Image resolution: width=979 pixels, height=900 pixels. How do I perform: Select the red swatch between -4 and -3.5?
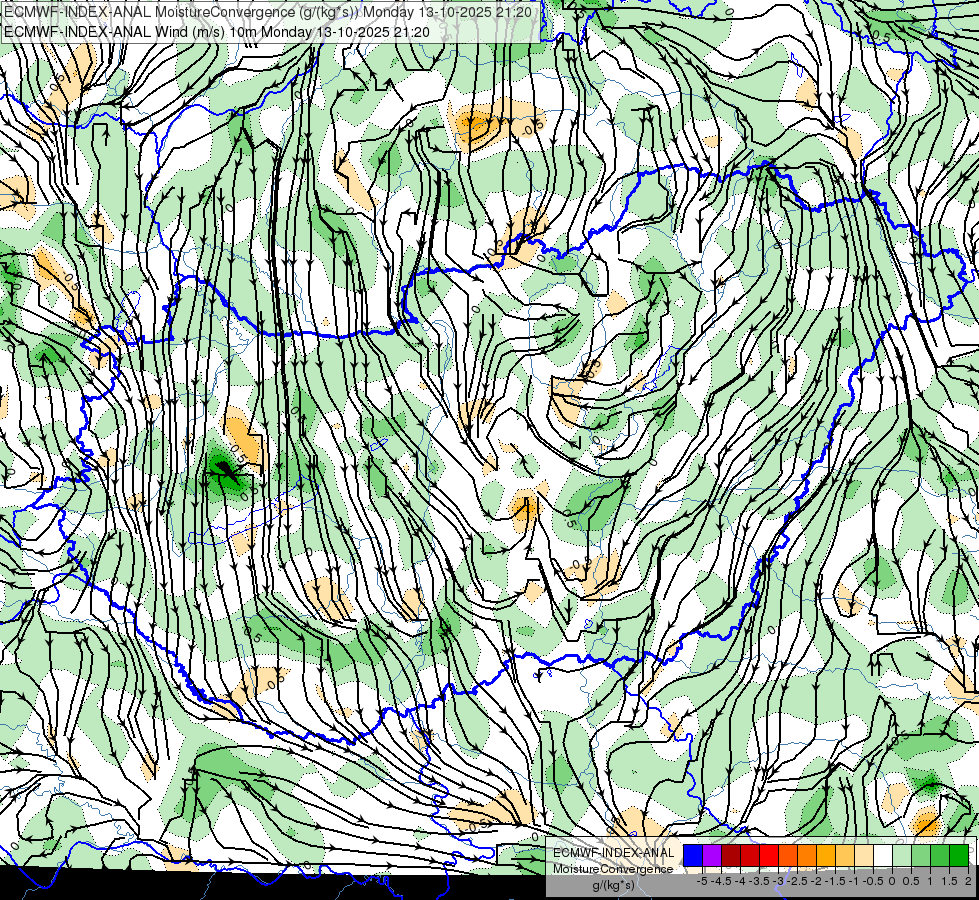pyautogui.click(x=750, y=856)
